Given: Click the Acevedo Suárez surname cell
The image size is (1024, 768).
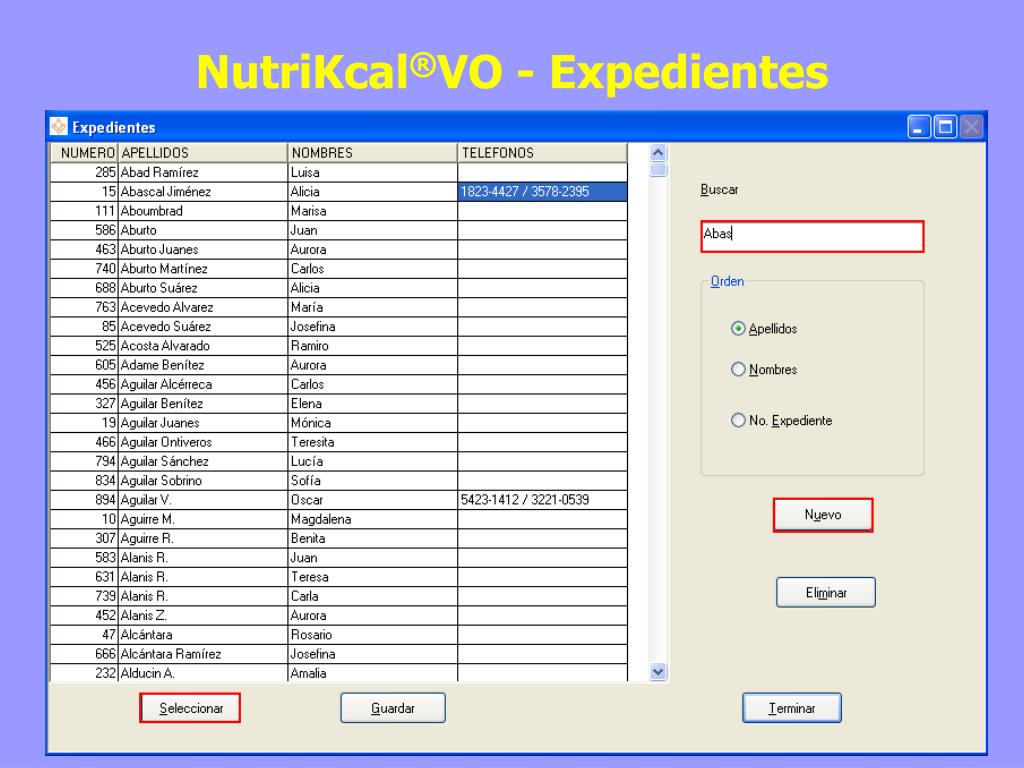Looking at the screenshot, I should (x=203, y=327).
